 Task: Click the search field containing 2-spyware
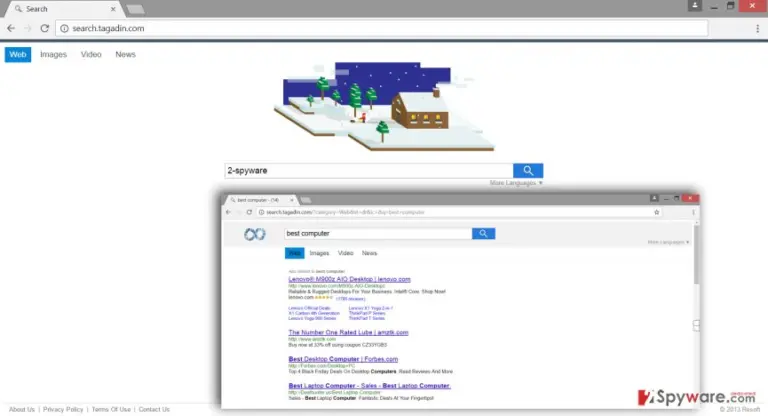[369, 171]
